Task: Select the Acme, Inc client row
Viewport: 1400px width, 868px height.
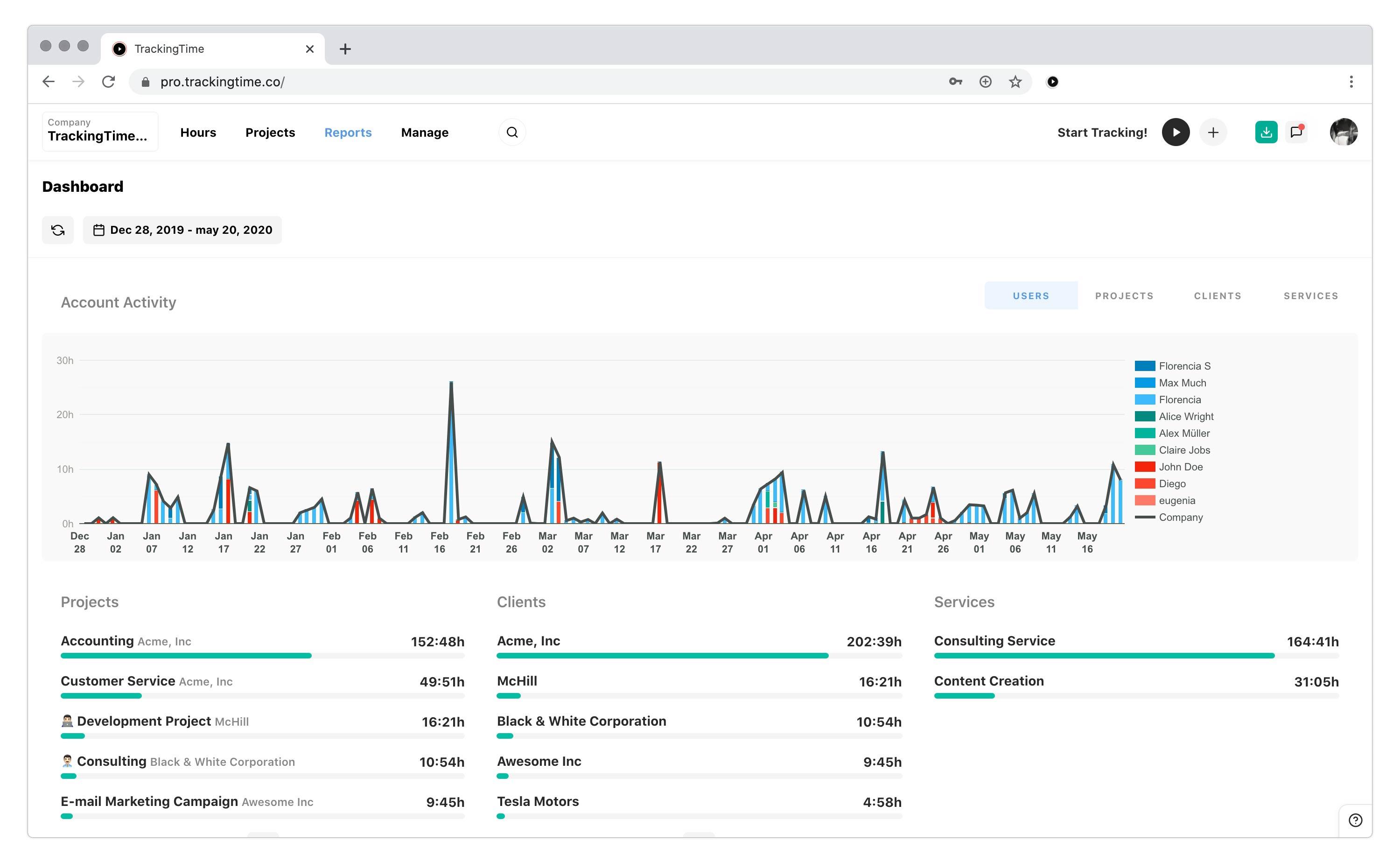Action: click(699, 646)
